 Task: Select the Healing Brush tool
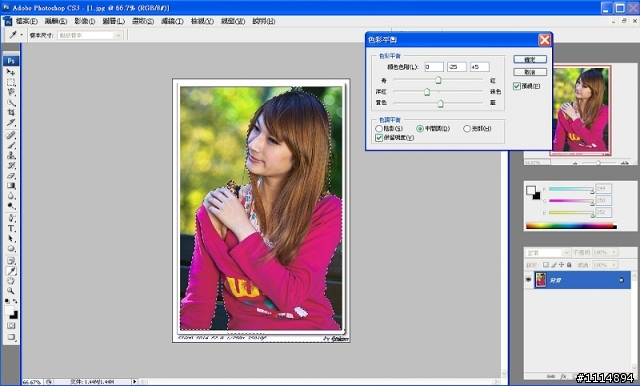tap(11, 135)
